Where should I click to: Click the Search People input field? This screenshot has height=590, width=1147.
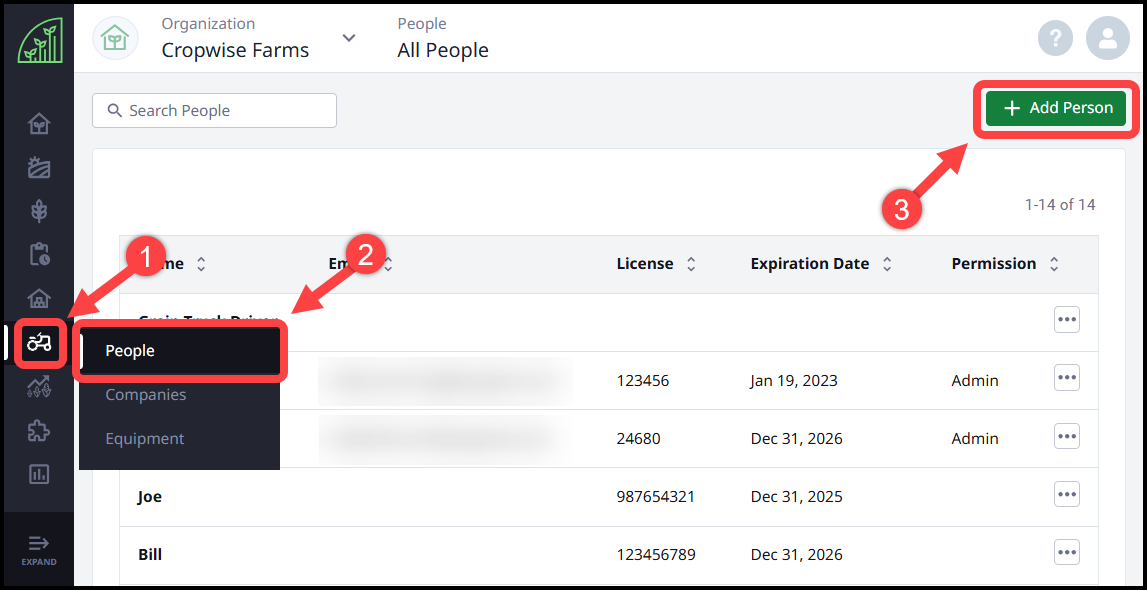tap(214, 111)
